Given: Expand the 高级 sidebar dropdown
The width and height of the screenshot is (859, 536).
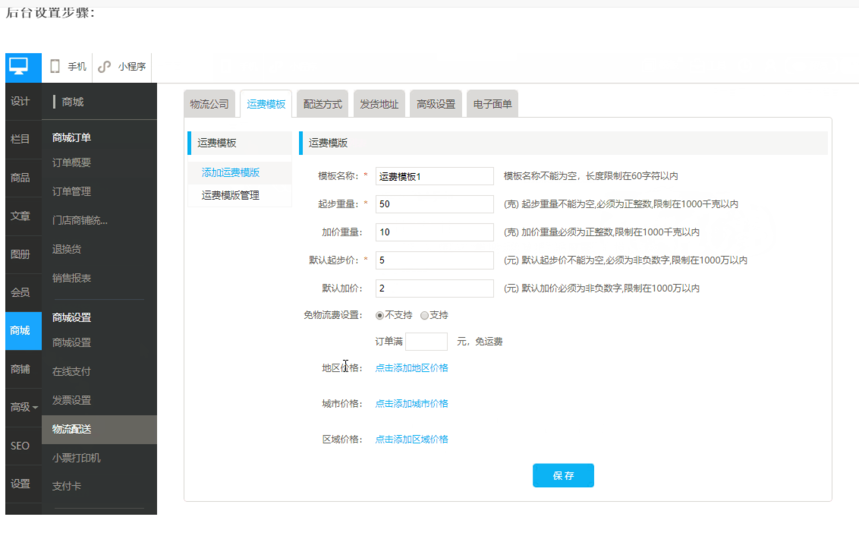Looking at the screenshot, I should pyautogui.click(x=23, y=407).
